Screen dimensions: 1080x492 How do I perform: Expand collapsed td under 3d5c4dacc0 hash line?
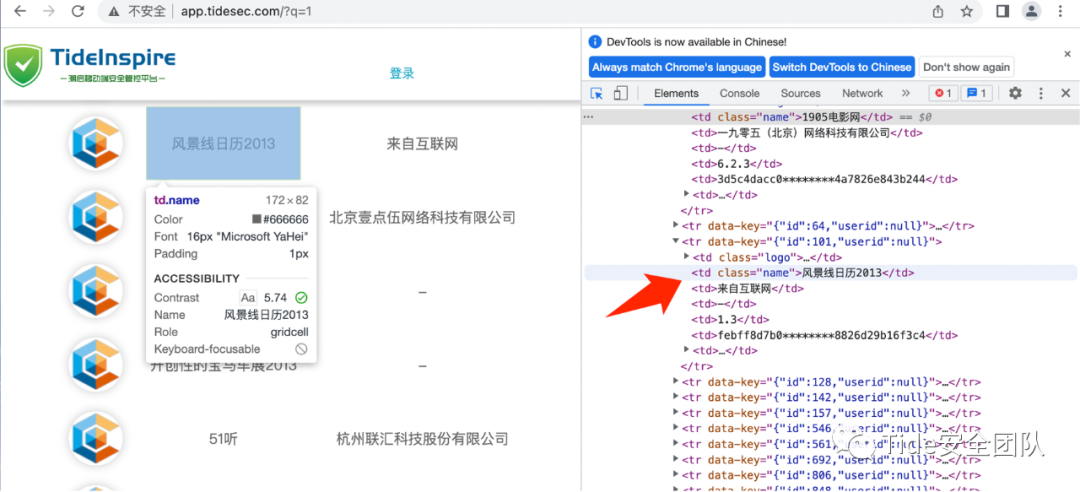[x=686, y=194]
